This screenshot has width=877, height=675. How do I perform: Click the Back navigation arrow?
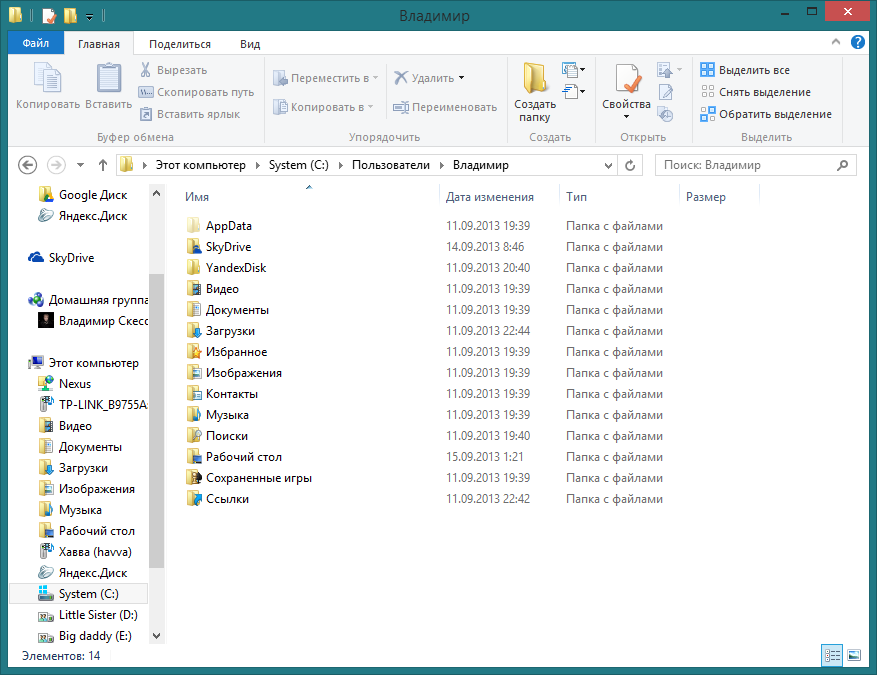(x=28, y=165)
